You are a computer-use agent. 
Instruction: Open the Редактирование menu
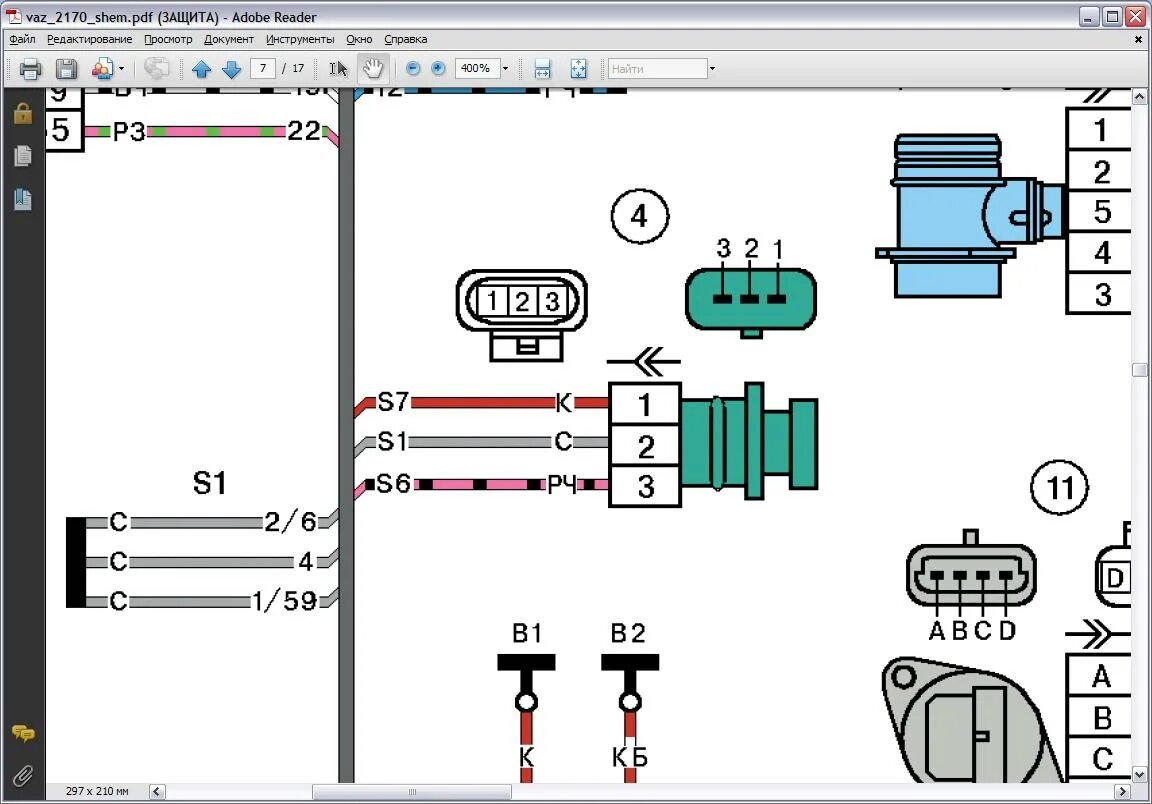(x=90, y=39)
